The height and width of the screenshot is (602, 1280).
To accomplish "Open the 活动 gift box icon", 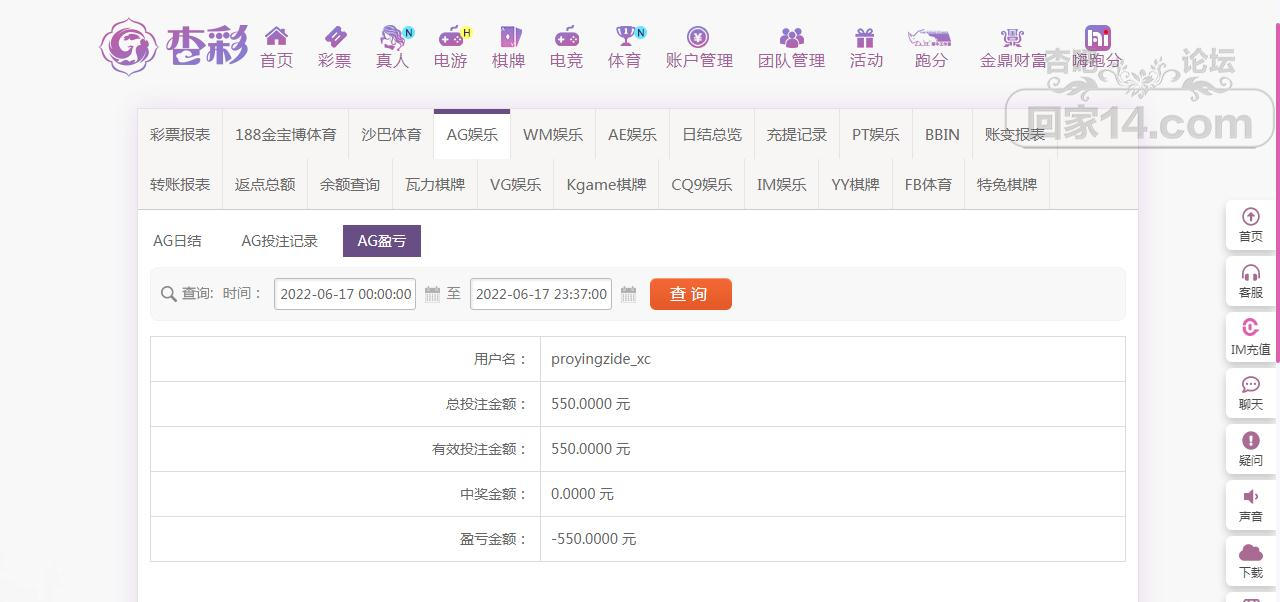I will pyautogui.click(x=865, y=38).
